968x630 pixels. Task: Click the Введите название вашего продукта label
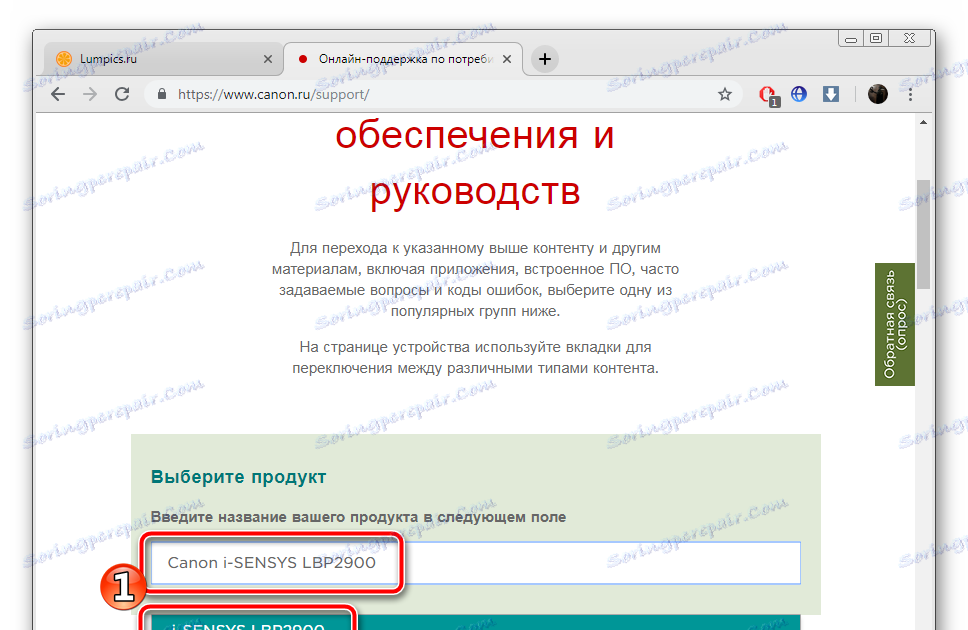[x=358, y=517]
